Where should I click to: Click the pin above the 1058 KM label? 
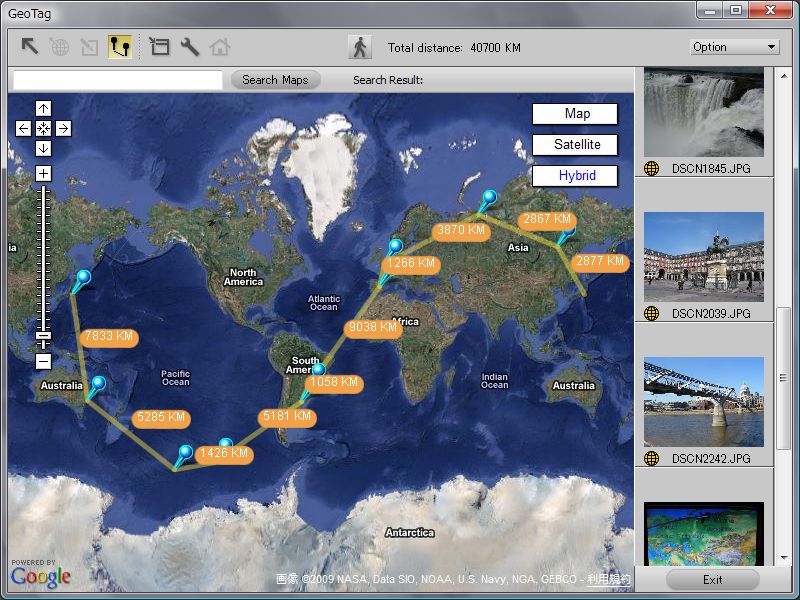(319, 369)
